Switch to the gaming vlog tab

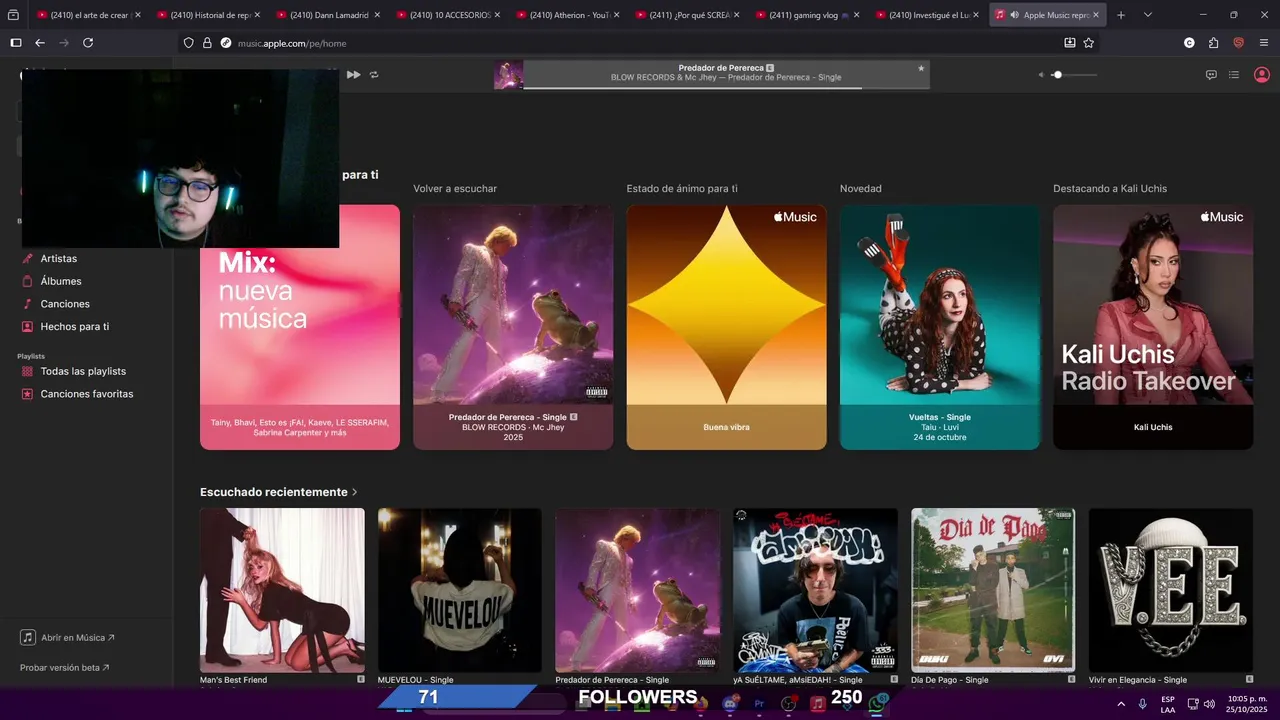point(807,15)
